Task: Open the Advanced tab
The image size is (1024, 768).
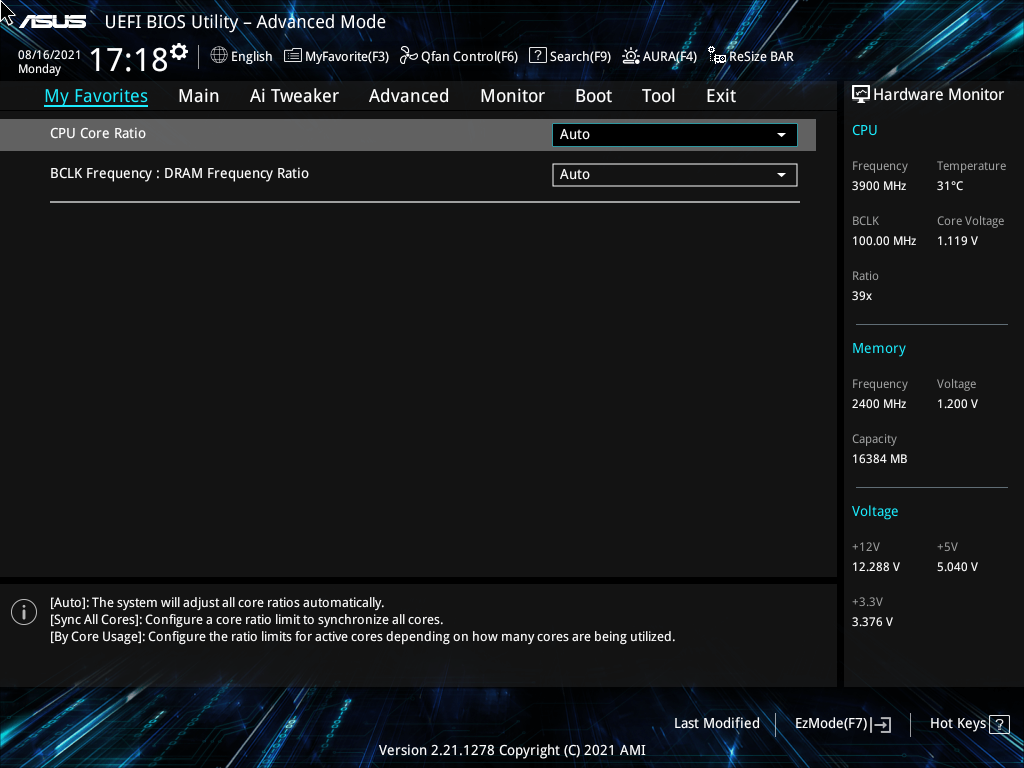Action: pos(409,96)
